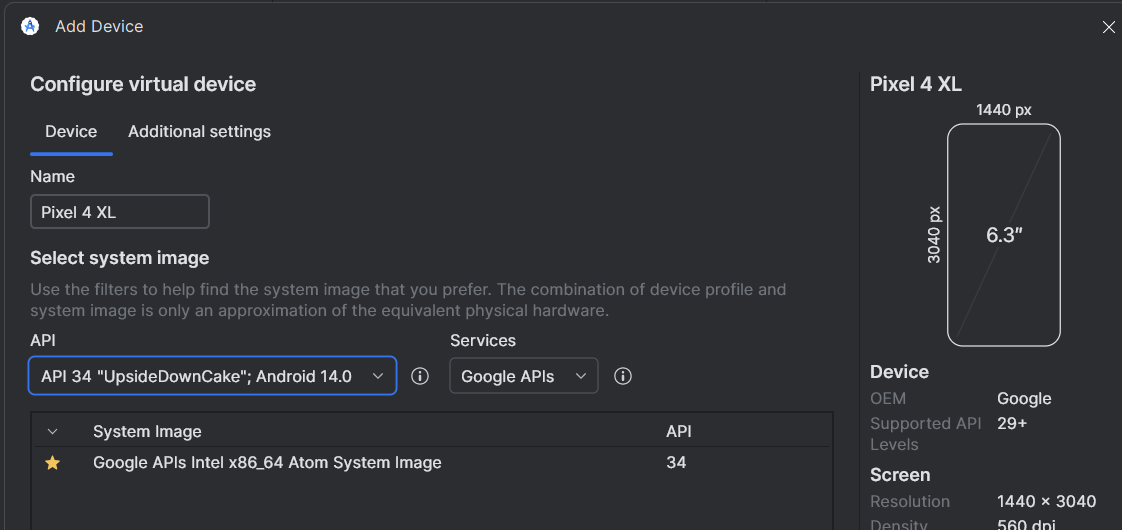
Task: Switch to the Device tab
Action: (71, 132)
